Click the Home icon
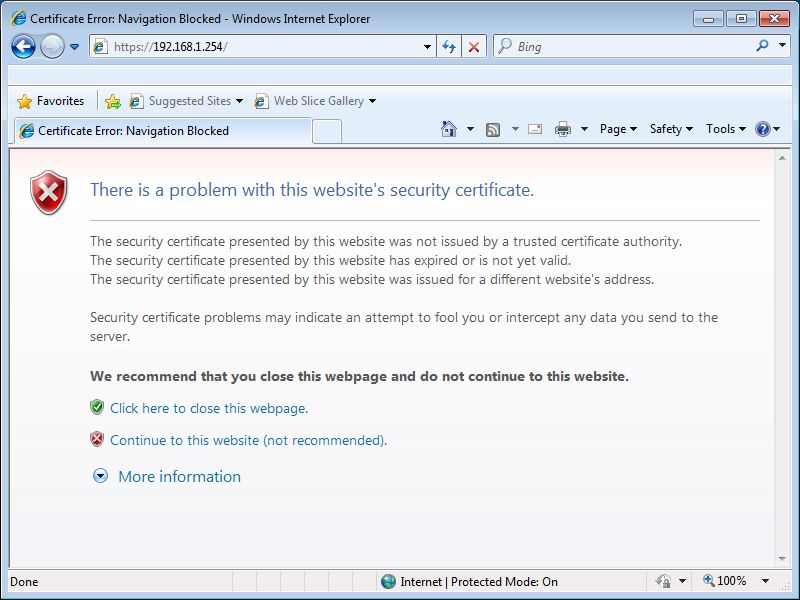 [x=448, y=128]
